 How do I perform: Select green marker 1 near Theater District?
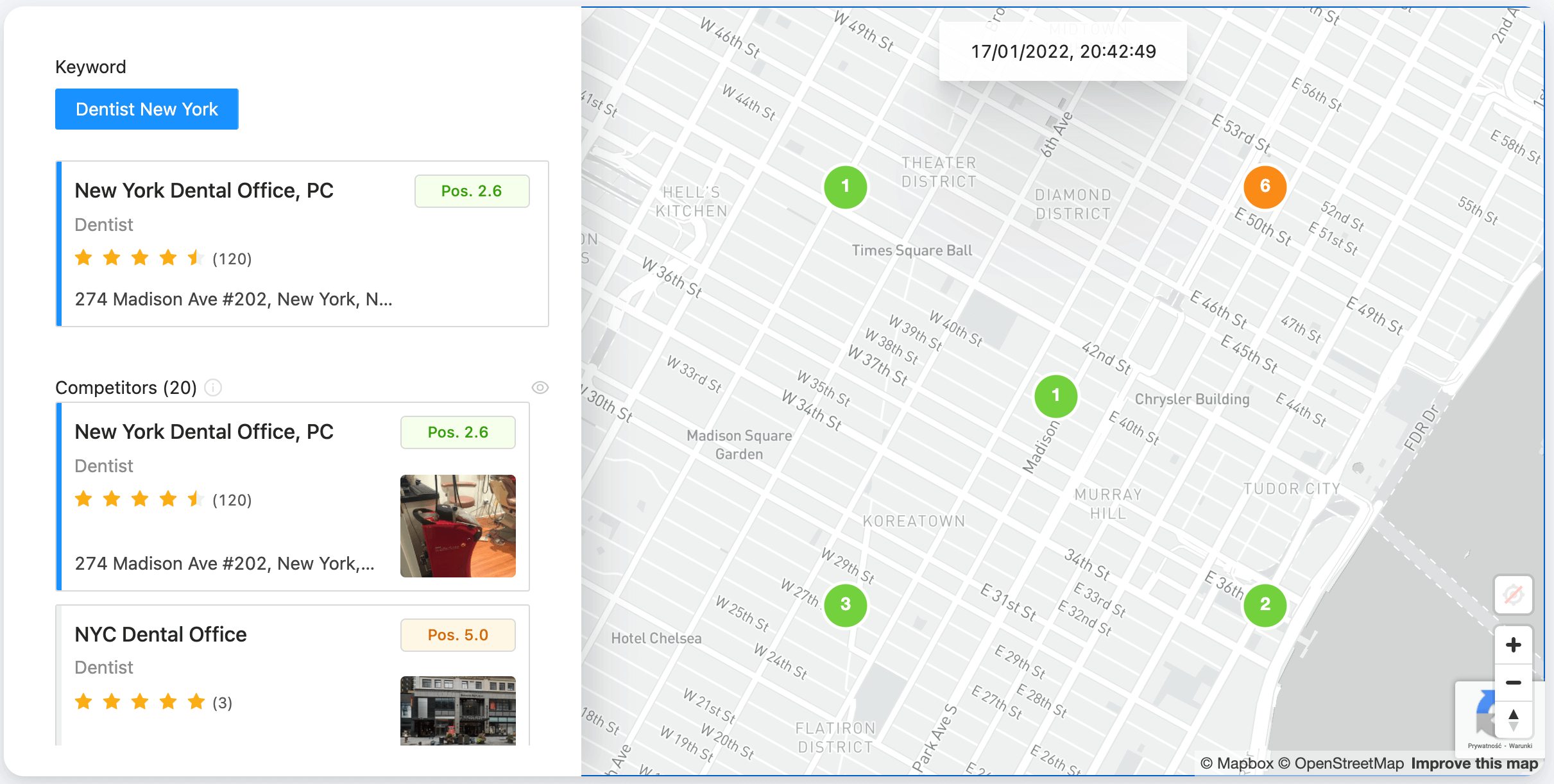point(846,187)
